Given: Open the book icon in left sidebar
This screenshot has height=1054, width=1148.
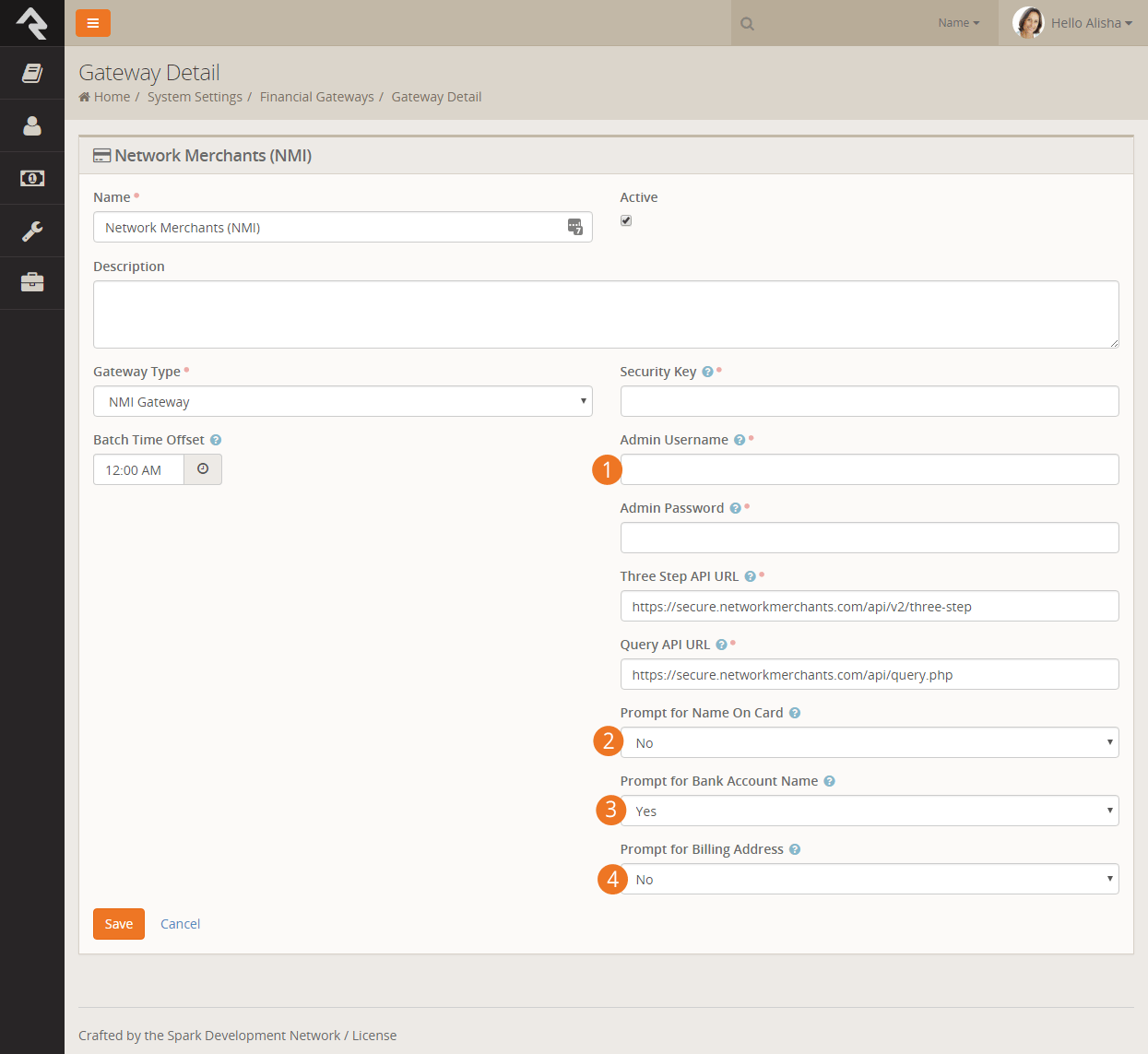Looking at the screenshot, I should [x=32, y=73].
